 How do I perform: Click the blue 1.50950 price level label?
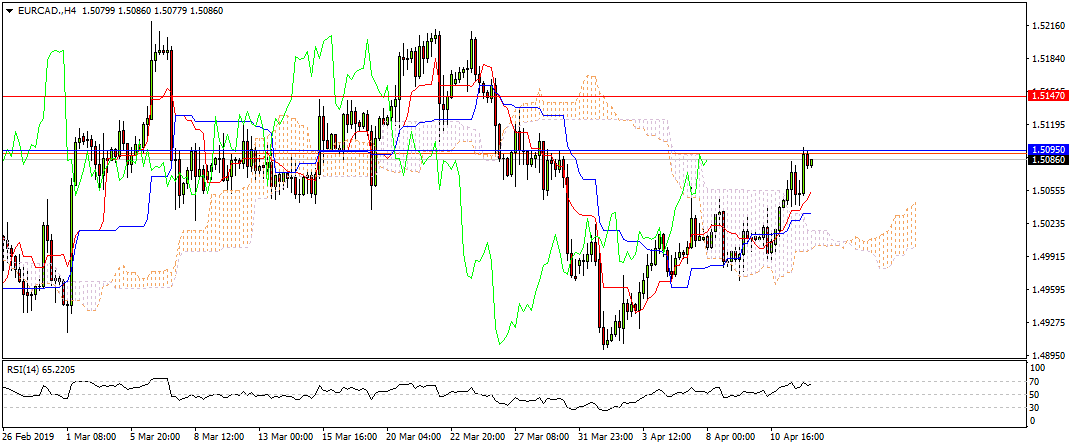(x=1048, y=149)
